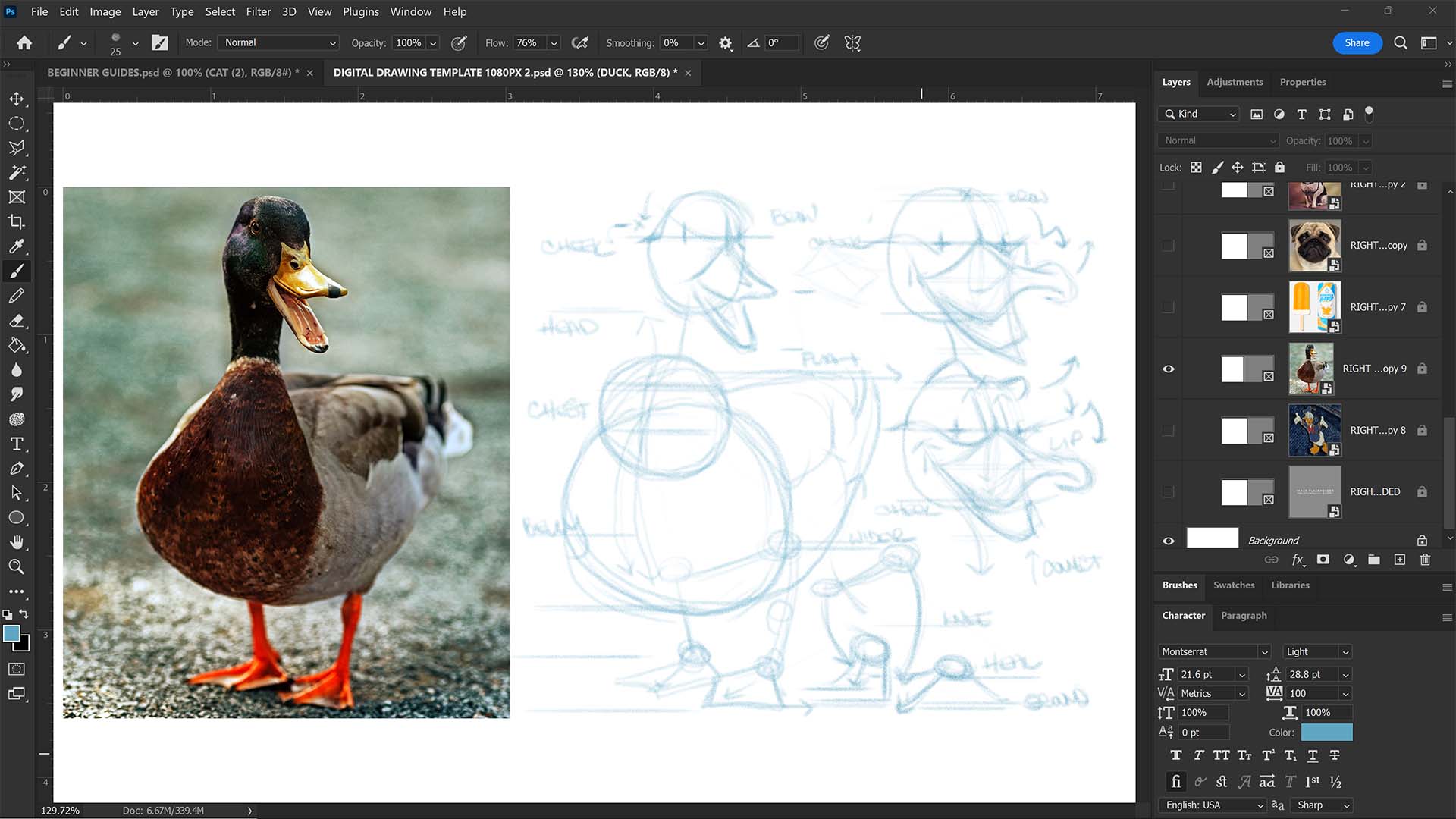Image resolution: width=1456 pixels, height=819 pixels.
Task: Open the layer filter Kind dropdown
Action: pos(1200,114)
